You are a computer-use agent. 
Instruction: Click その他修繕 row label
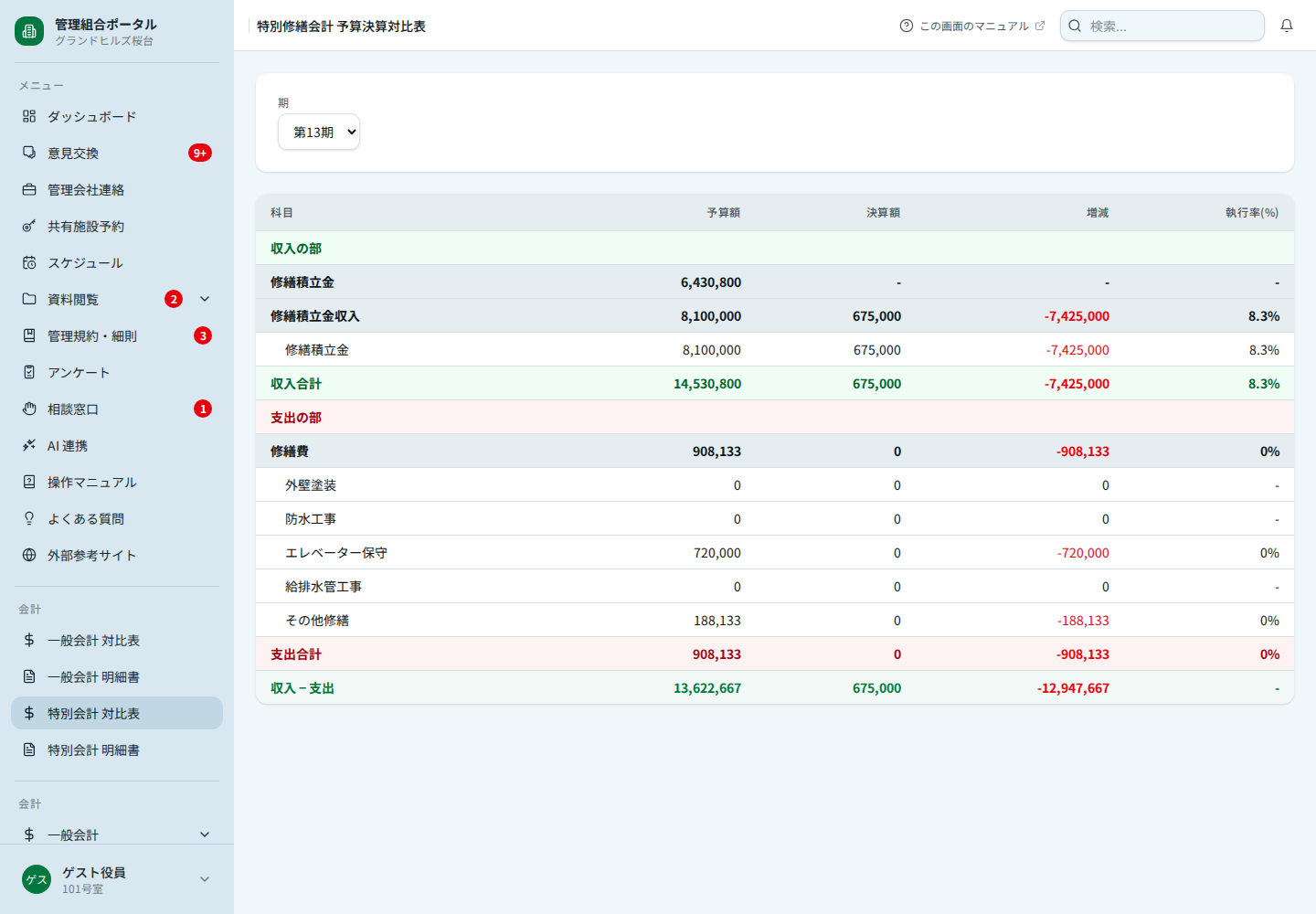pyautogui.click(x=317, y=620)
